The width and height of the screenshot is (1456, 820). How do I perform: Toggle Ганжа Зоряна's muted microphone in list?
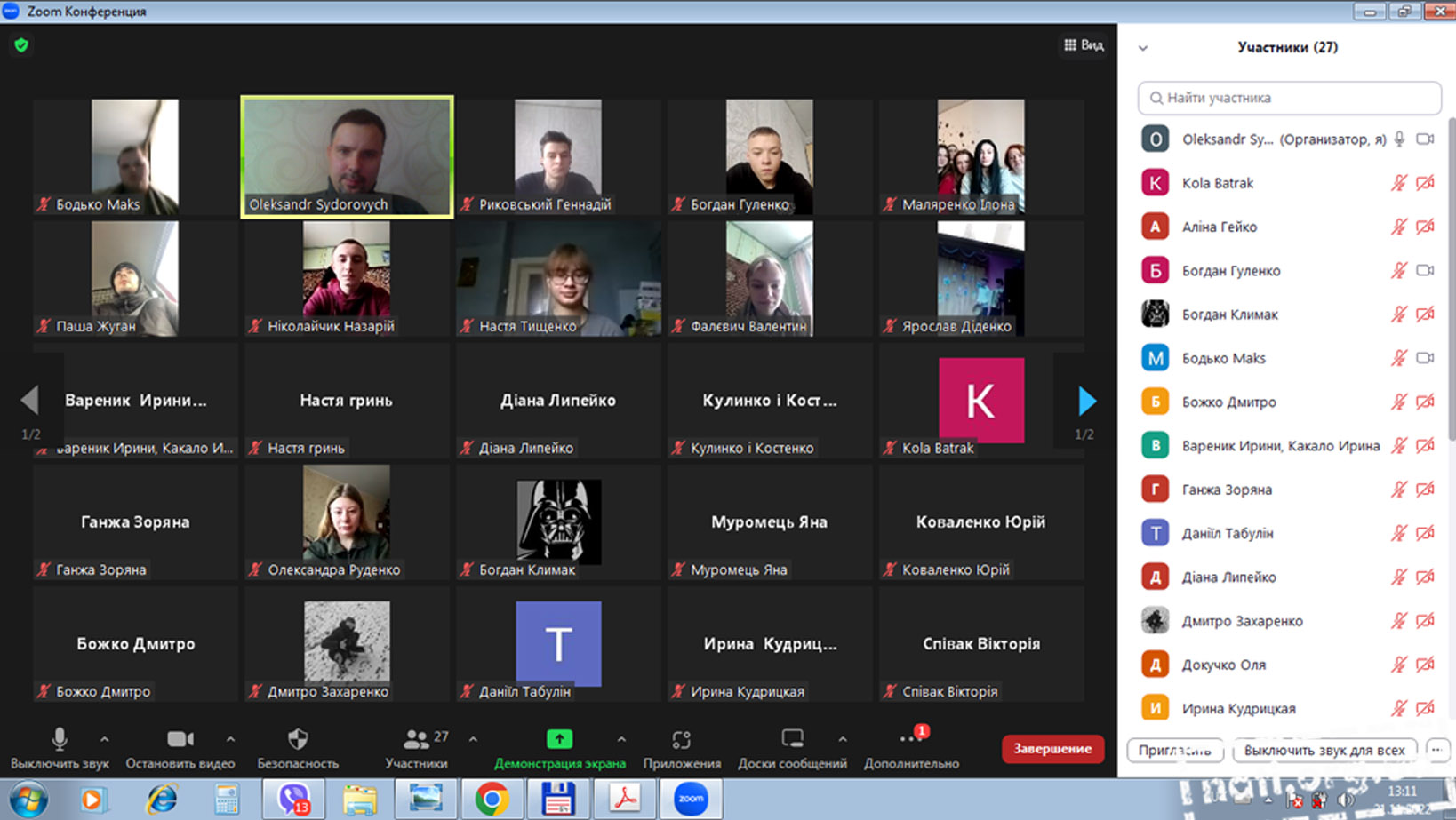[1398, 490]
